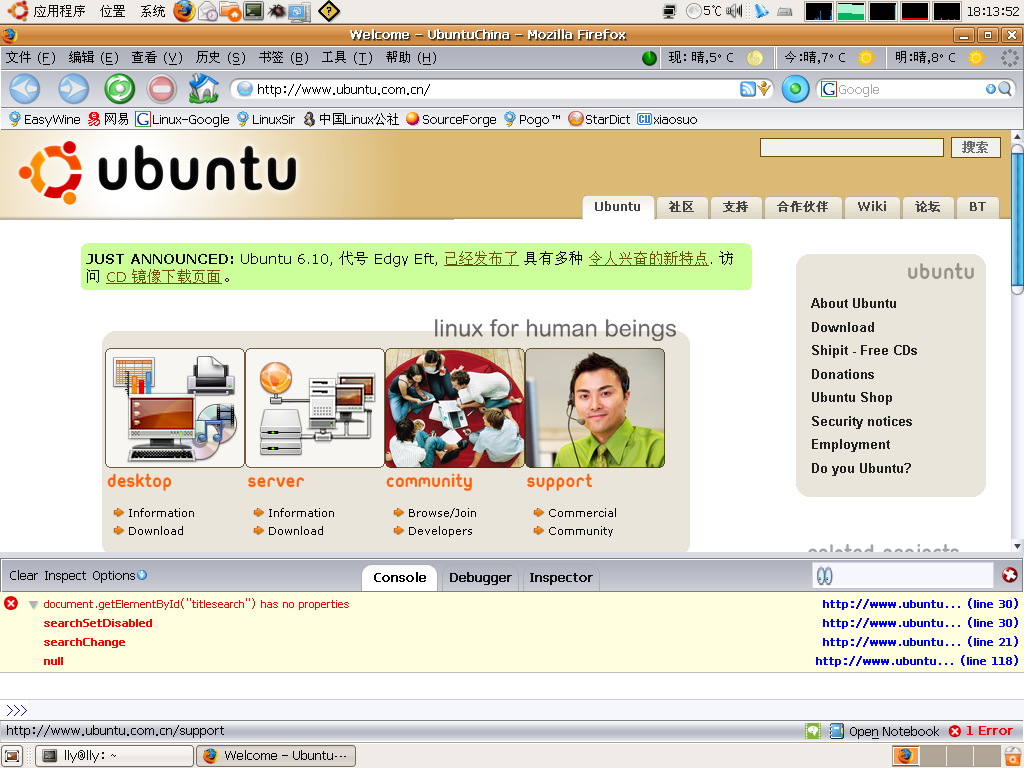The width and height of the screenshot is (1024, 768).
Task: Open the Firebug Options dropdown
Action: click(x=119, y=575)
